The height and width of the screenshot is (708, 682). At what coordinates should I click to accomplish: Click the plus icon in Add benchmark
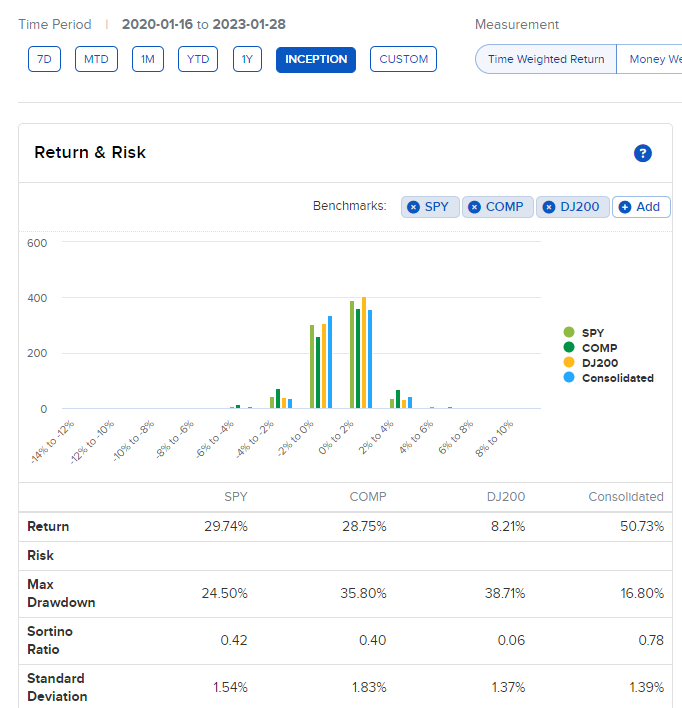pyautogui.click(x=625, y=207)
